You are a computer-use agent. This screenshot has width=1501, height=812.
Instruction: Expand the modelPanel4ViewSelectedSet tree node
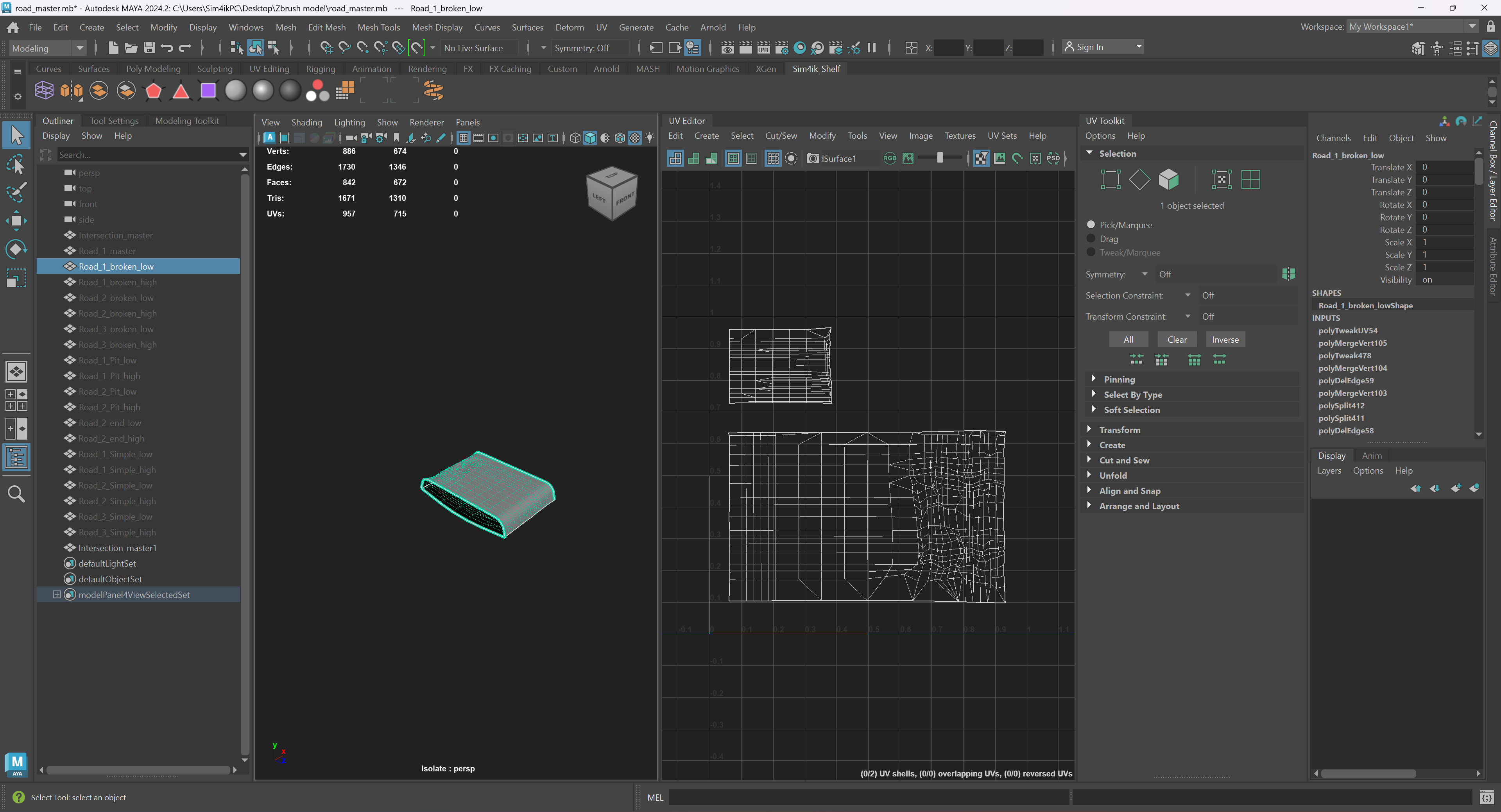point(57,595)
